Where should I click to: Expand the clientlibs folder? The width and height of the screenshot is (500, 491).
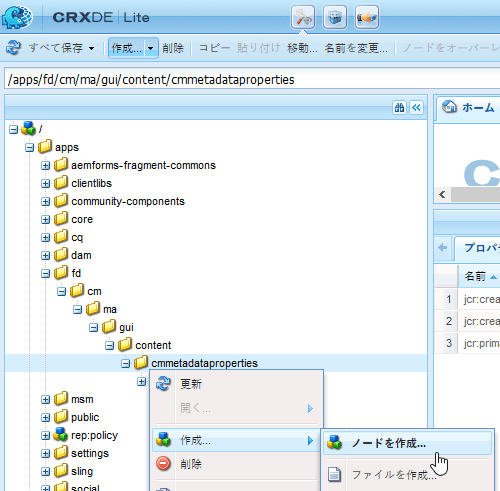click(x=45, y=183)
